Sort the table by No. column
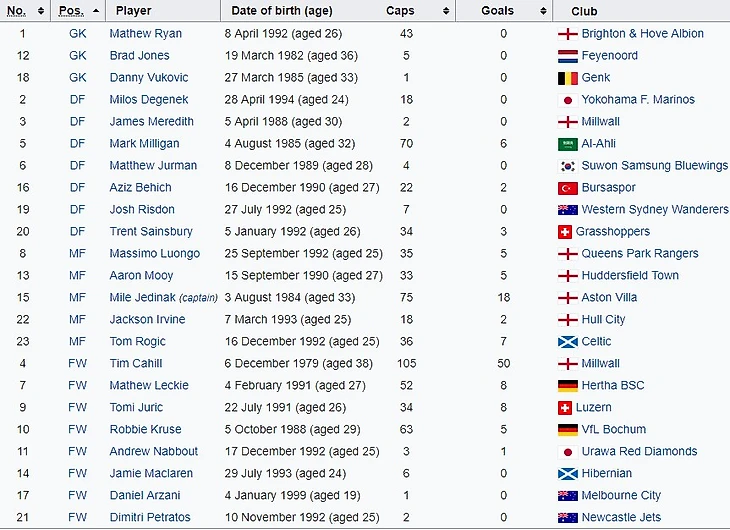Viewport: 730px width, 530px height. tap(41, 11)
